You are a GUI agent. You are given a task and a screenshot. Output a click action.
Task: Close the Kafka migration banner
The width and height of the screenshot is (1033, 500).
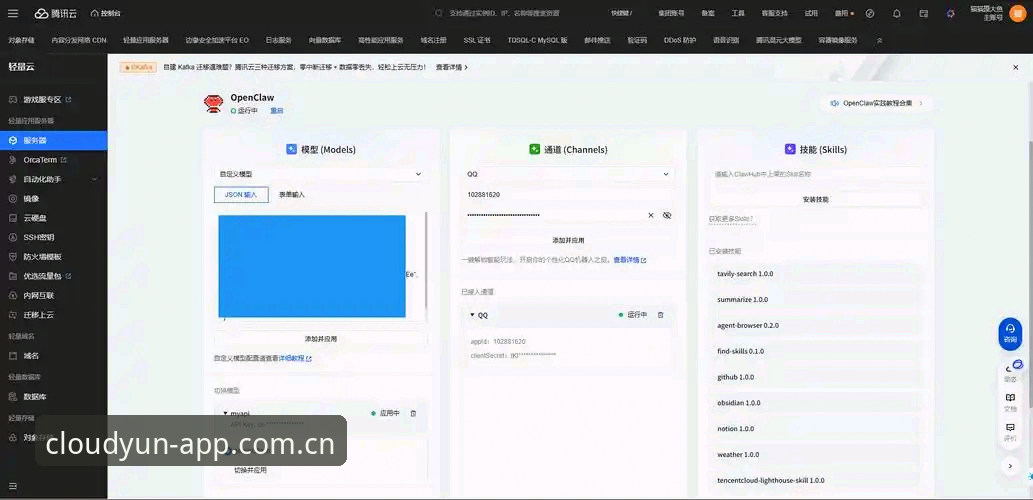[x=1015, y=67]
